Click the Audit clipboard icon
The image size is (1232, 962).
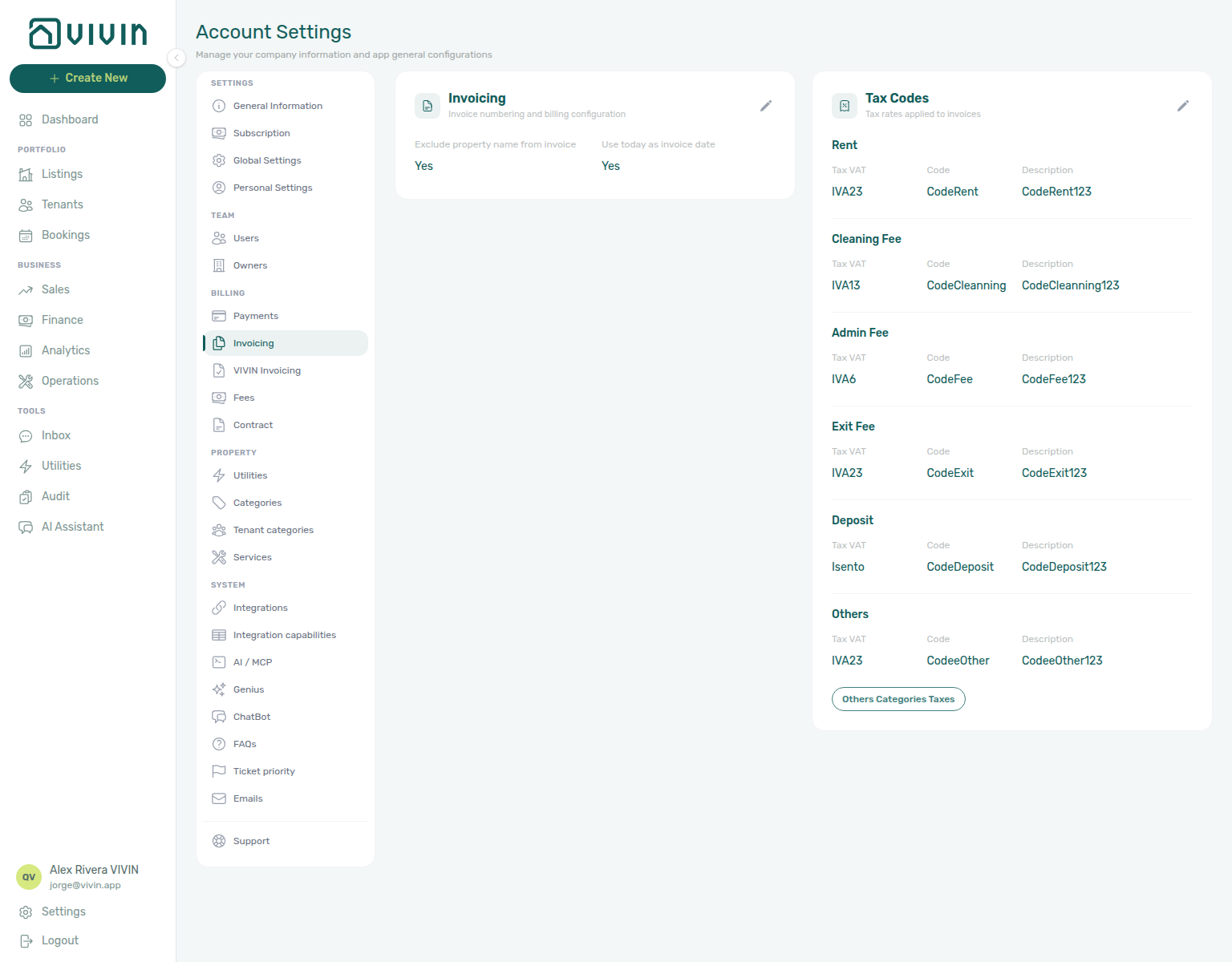tap(26, 497)
